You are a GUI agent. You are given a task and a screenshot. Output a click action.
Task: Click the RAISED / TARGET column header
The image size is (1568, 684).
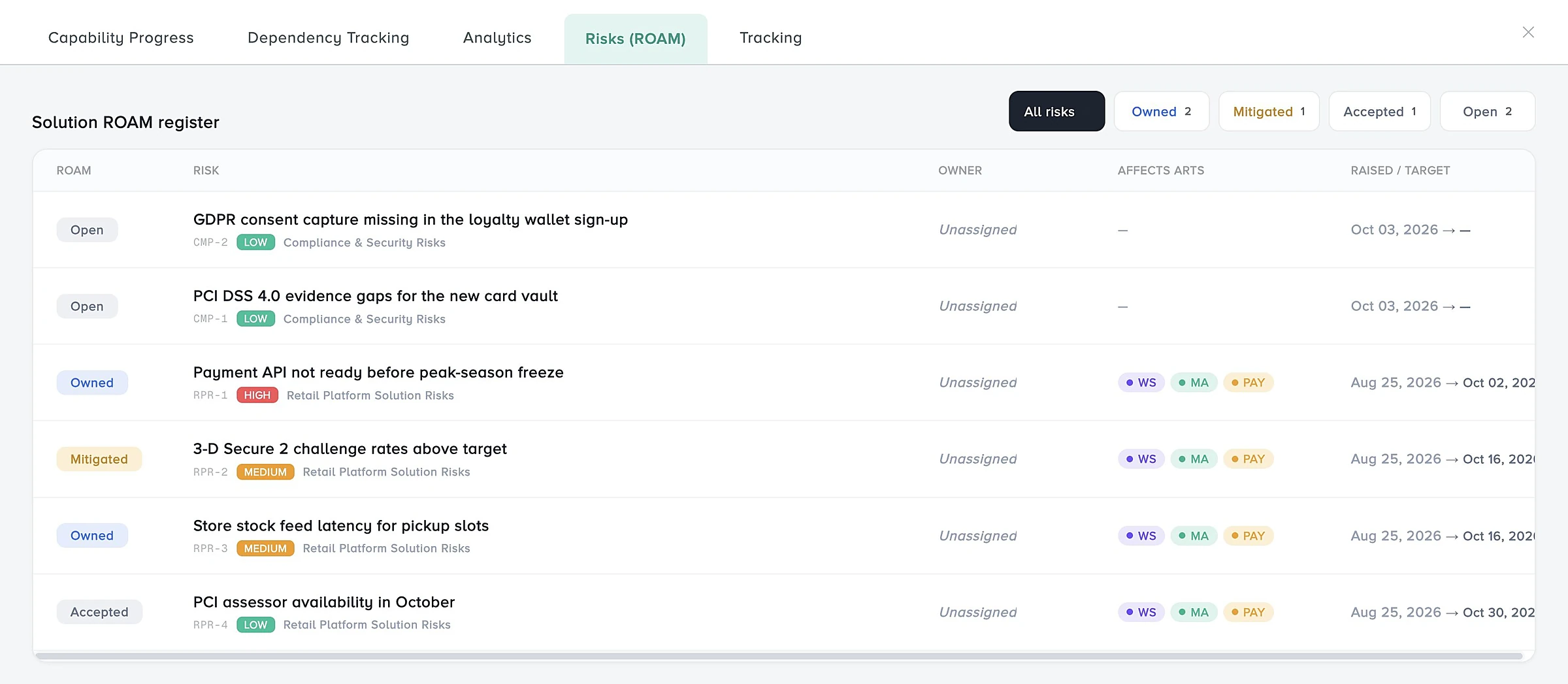[1400, 171]
